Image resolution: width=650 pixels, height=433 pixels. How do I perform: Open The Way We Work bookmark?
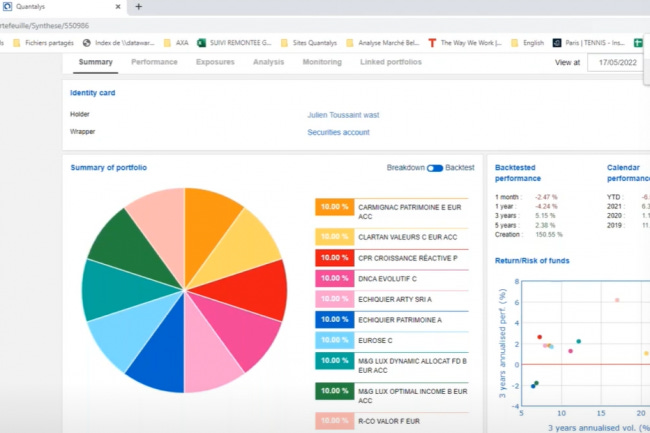(465, 43)
